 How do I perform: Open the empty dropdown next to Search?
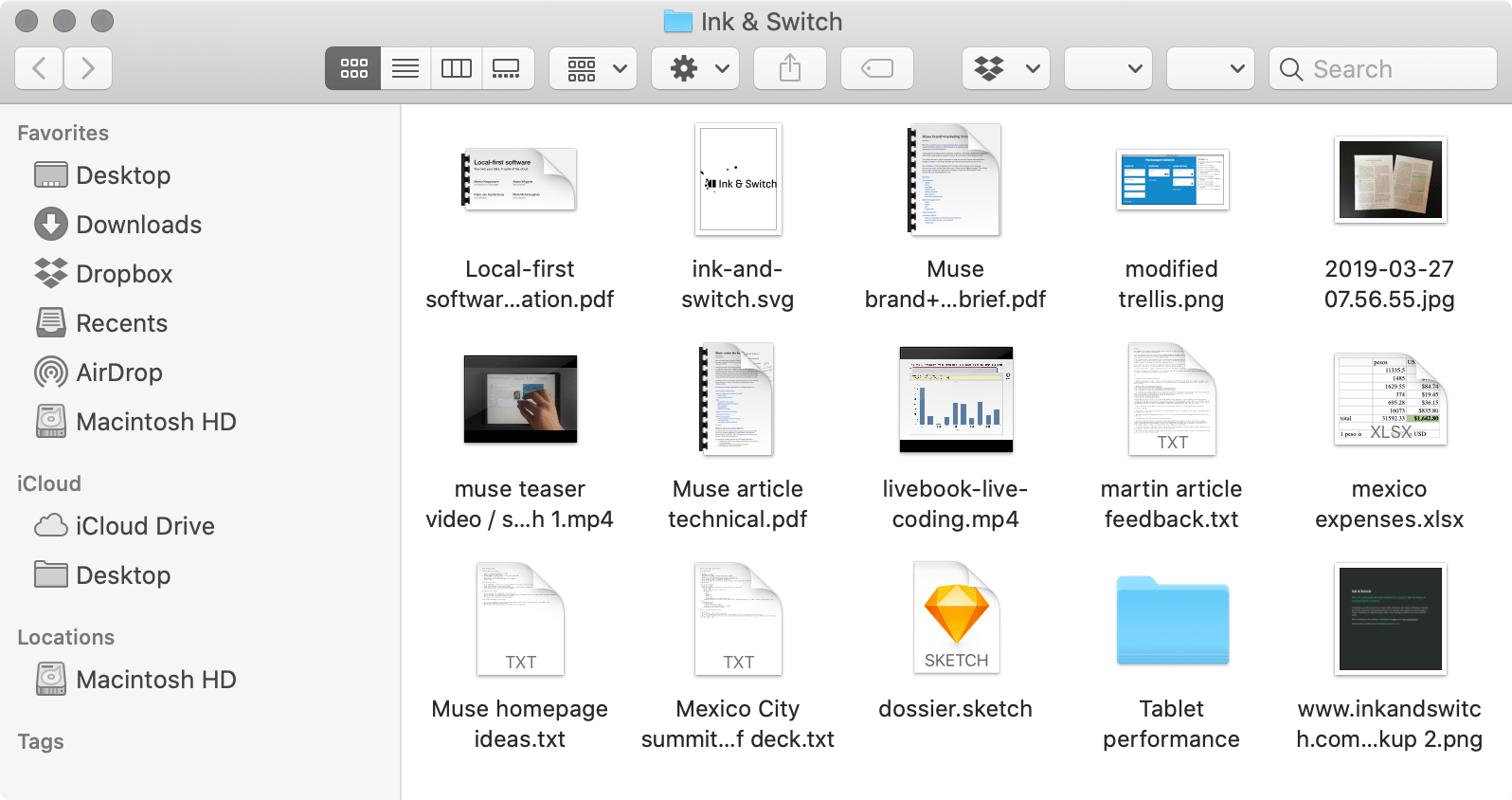pos(1211,68)
